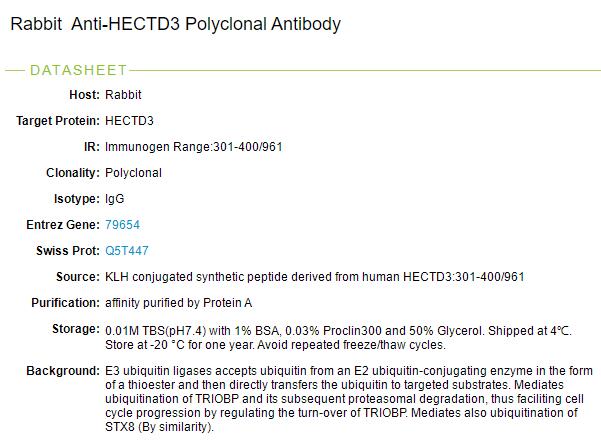Click the Polyclonal clonality value
This screenshot has height=445, width=601.
click(133, 172)
